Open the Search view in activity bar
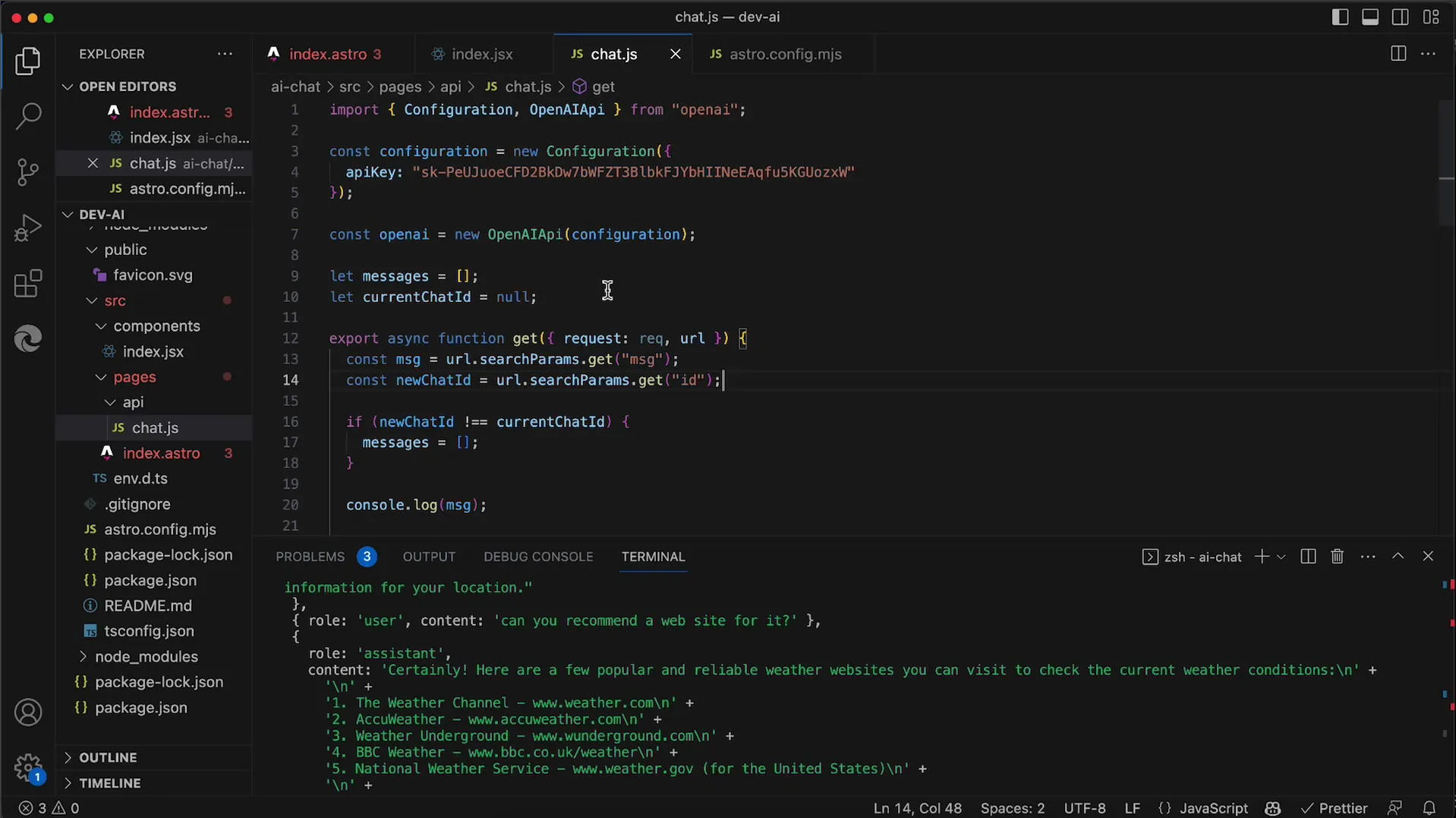Screen dimensions: 1456x818 28,117
